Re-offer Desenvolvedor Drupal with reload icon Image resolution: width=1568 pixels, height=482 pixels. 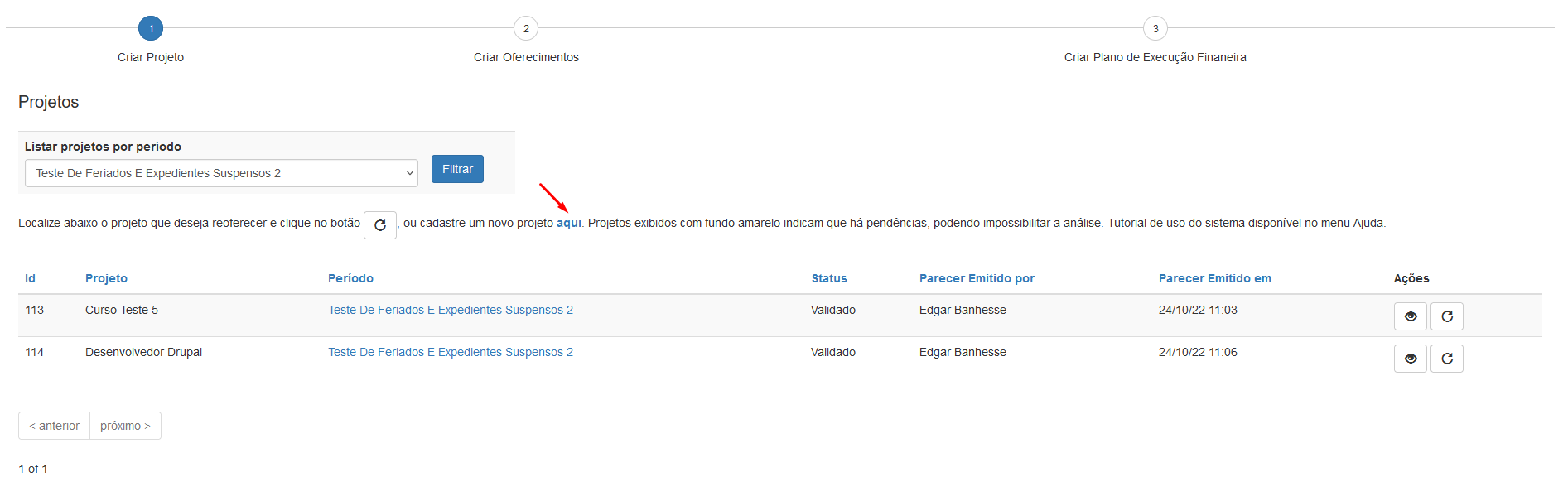(x=1446, y=359)
